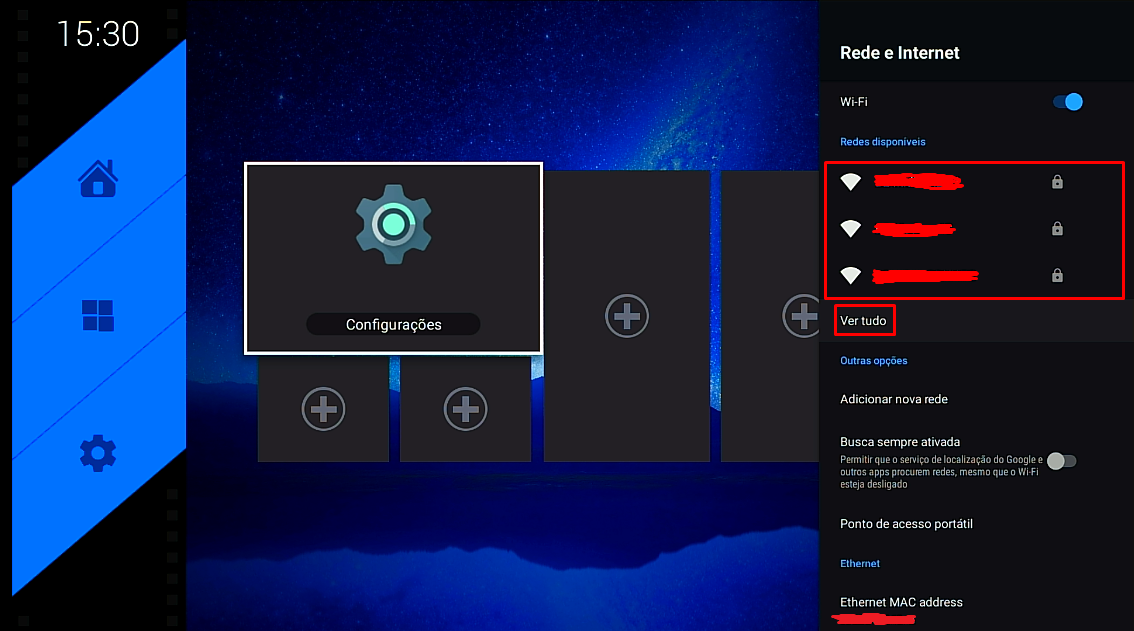Click the Rede e Internet heading

(x=900, y=53)
